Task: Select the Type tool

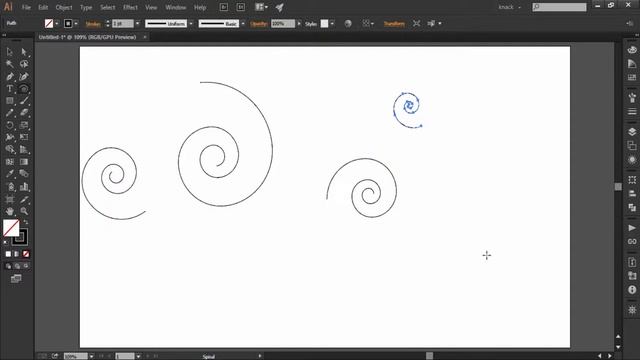Action: (x=9, y=89)
